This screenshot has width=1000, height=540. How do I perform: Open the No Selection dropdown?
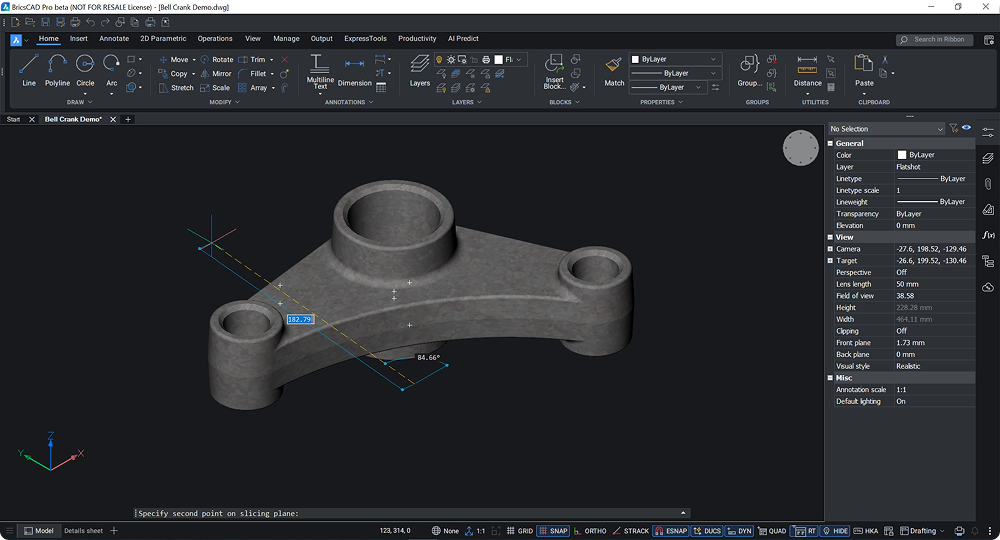tap(886, 129)
